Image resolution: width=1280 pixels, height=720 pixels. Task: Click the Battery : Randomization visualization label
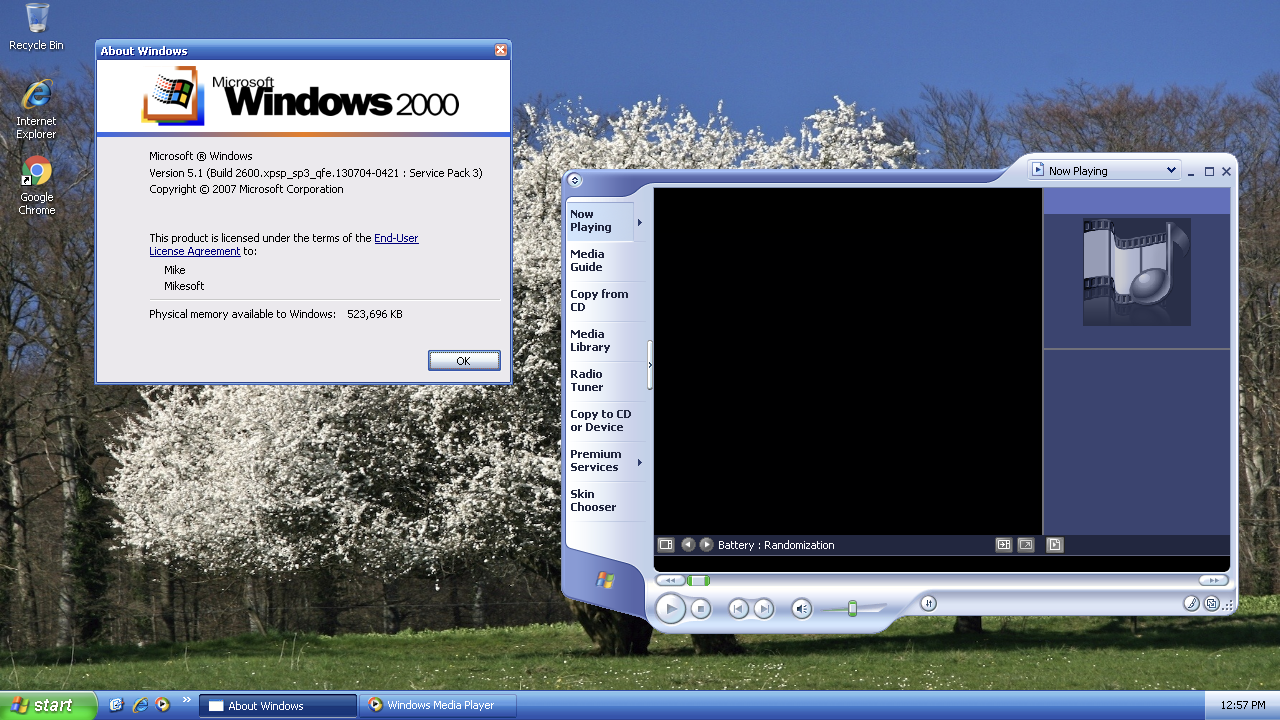pyautogui.click(x=776, y=545)
